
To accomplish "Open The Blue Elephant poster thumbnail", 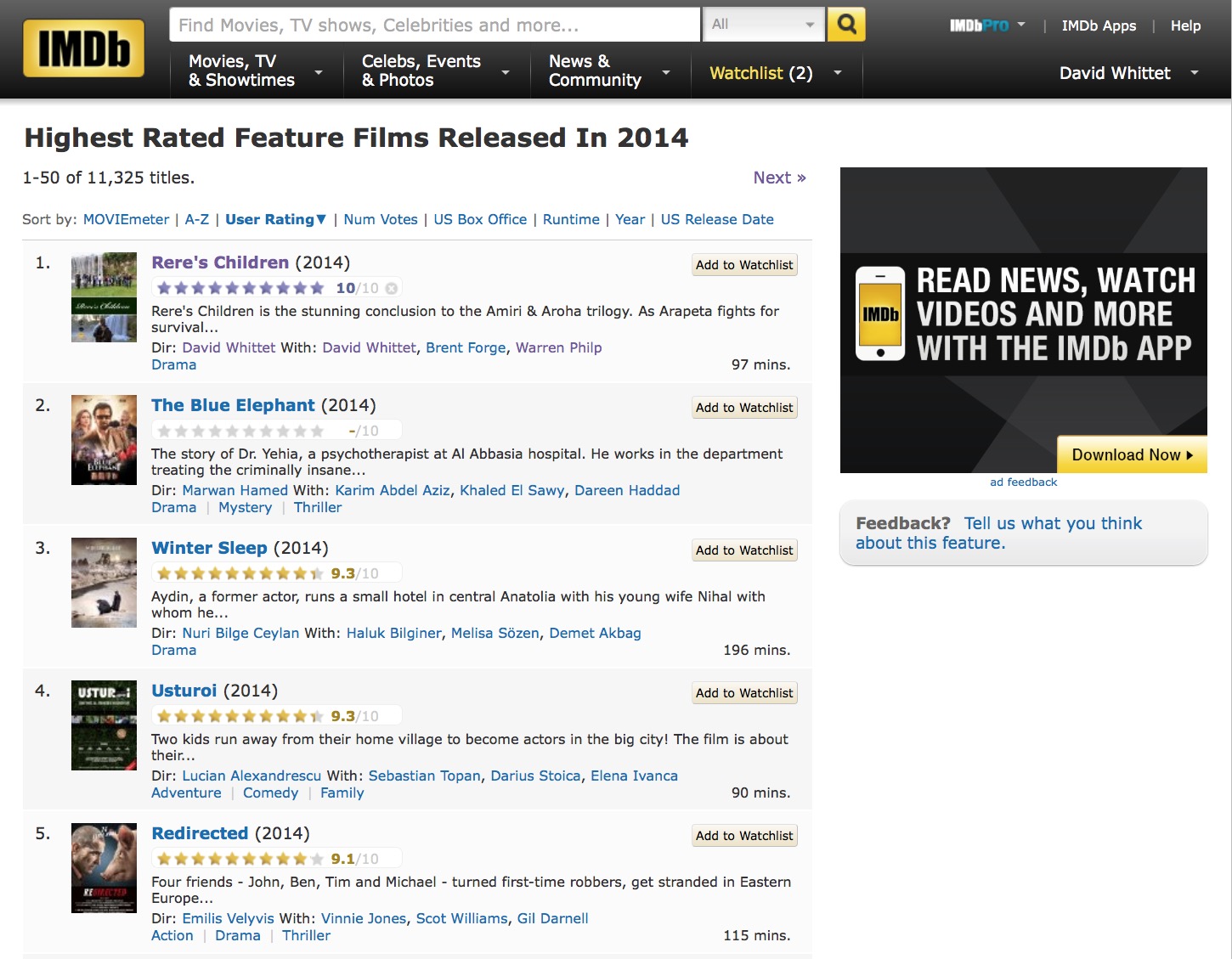I will pyautogui.click(x=104, y=440).
